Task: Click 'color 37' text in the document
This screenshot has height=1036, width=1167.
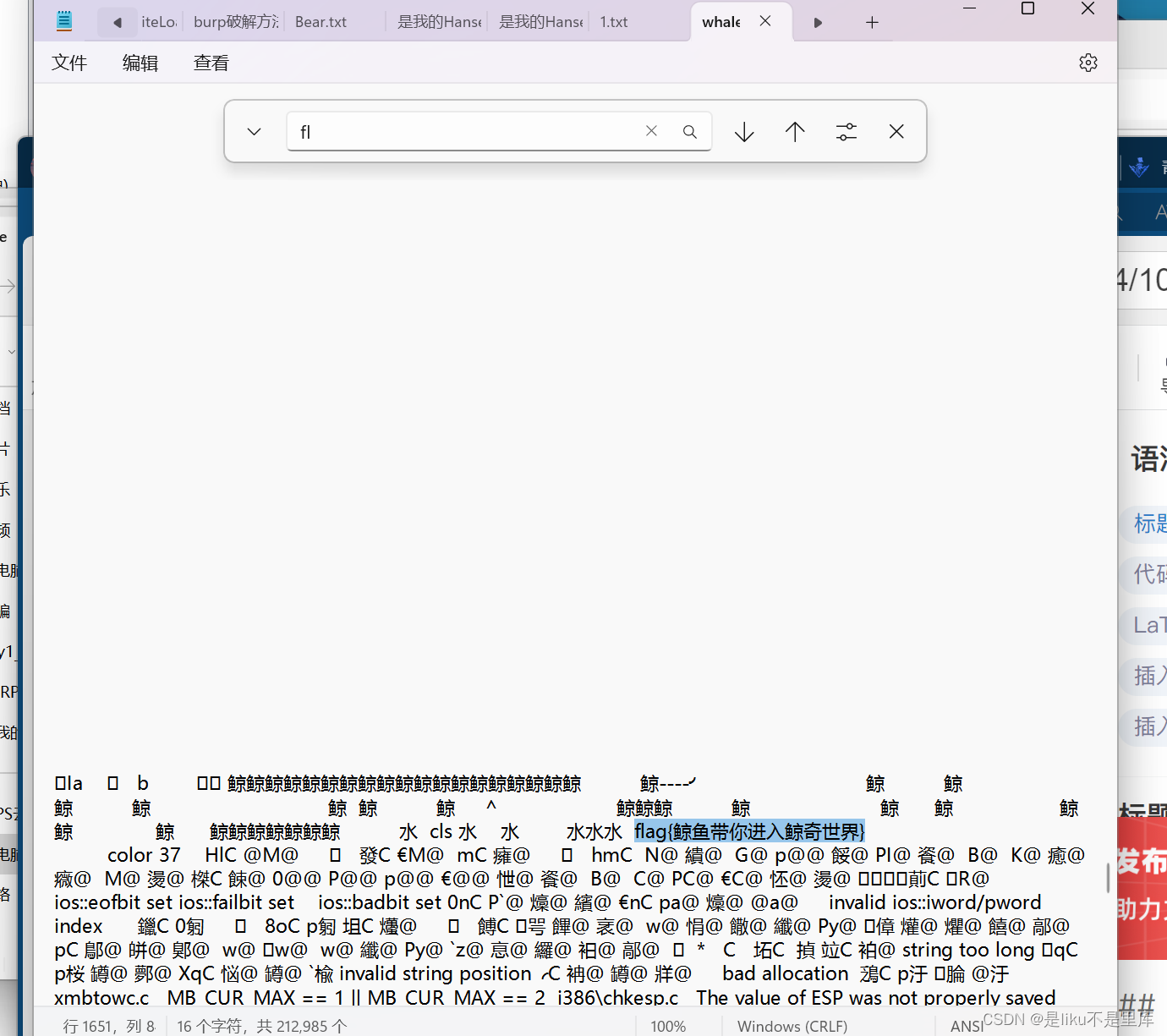Action: tap(144, 855)
